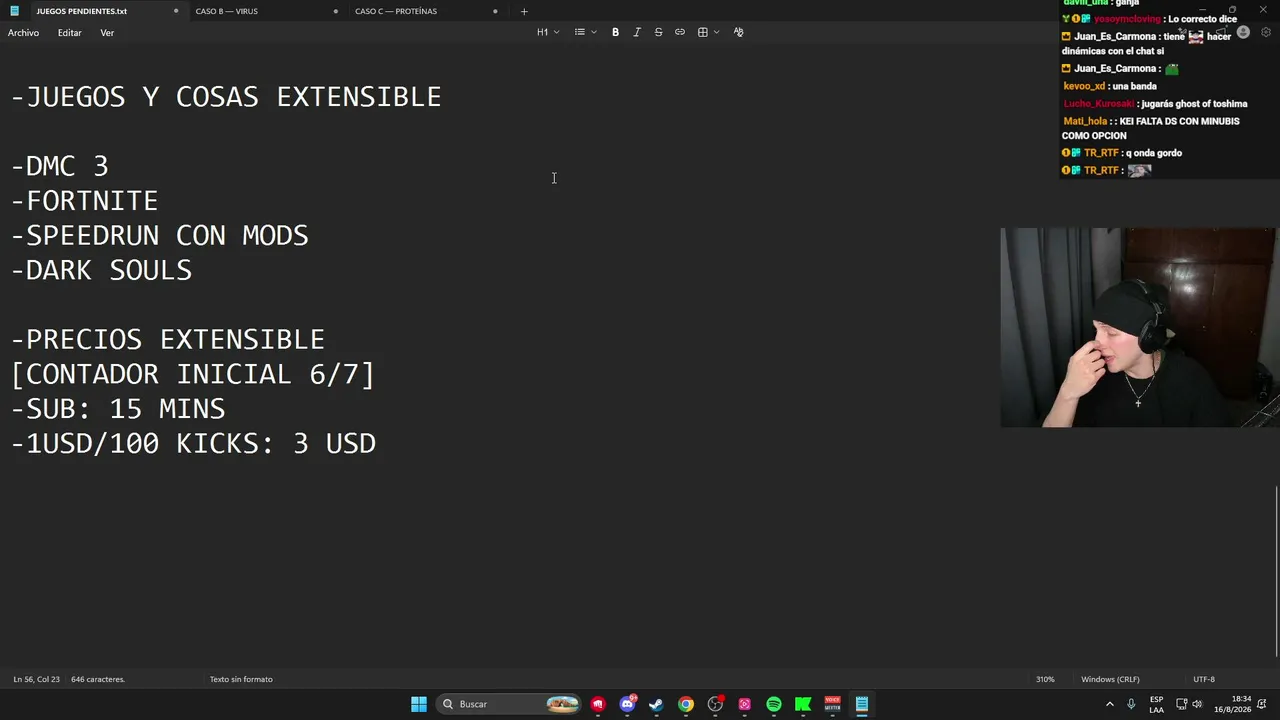Open the Kick app from the taskbar
The height and width of the screenshot is (720, 1280).
coord(803,704)
